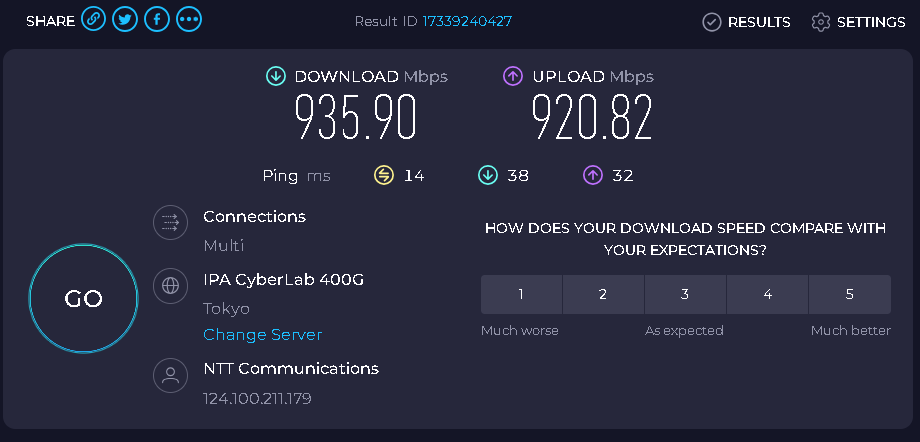920x442 pixels.
Task: Open the Settings page
Action: pyautogui.click(x=858, y=22)
